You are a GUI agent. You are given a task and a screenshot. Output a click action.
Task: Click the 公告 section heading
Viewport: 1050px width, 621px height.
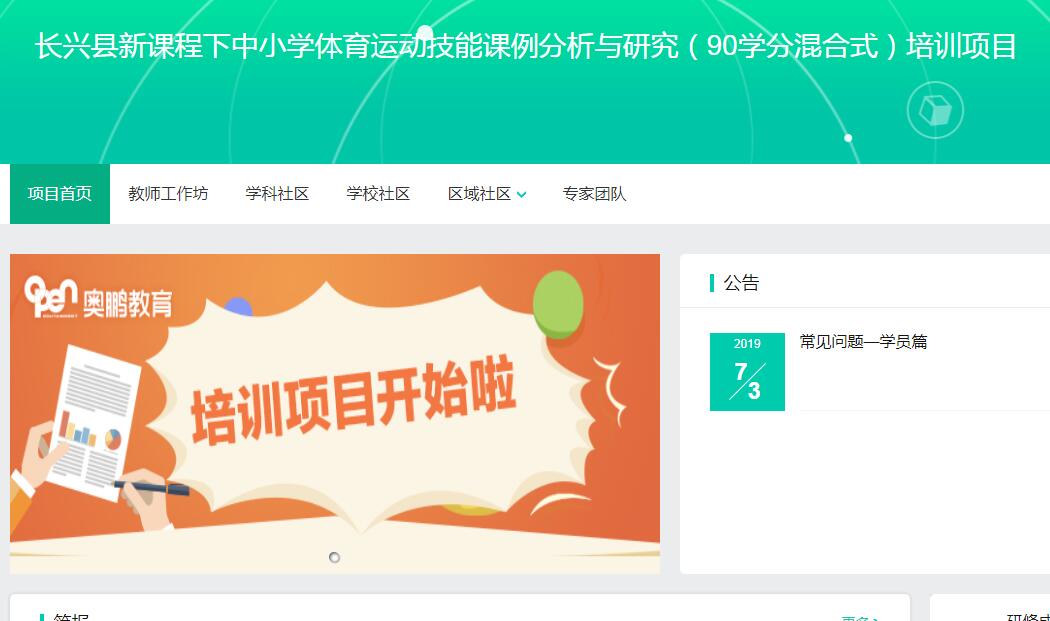pyautogui.click(x=741, y=283)
